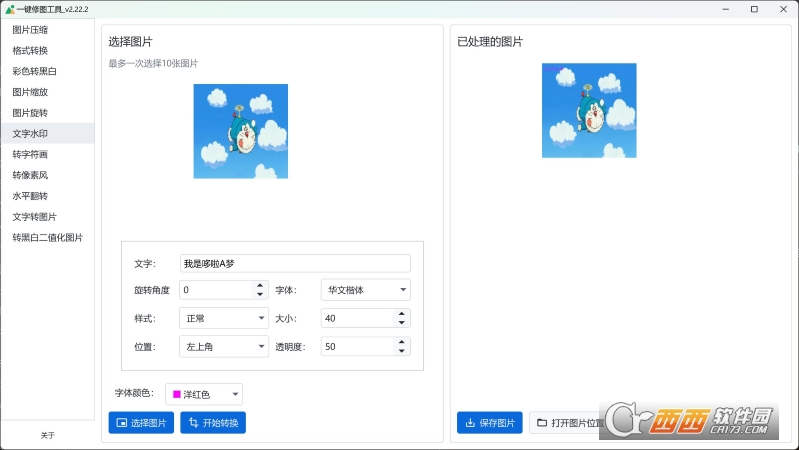Select the 文字水印 sidebar item

pyautogui.click(x=47, y=134)
